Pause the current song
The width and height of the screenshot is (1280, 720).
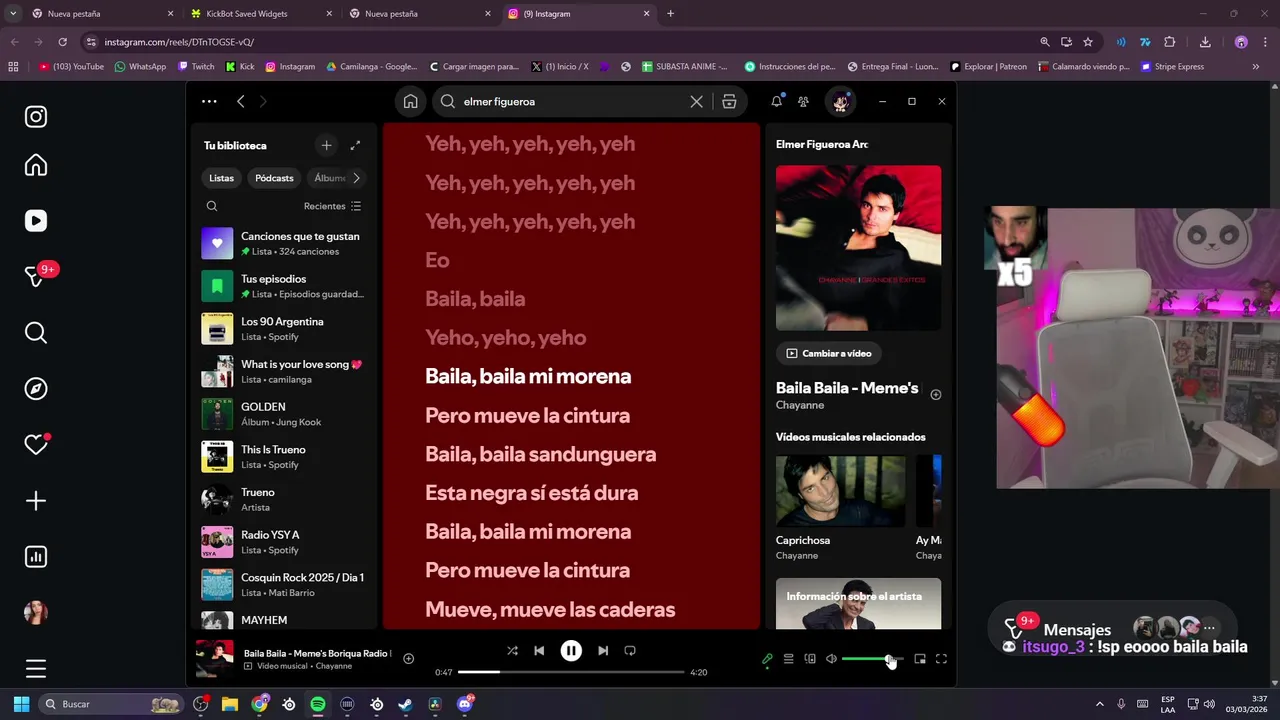571,650
